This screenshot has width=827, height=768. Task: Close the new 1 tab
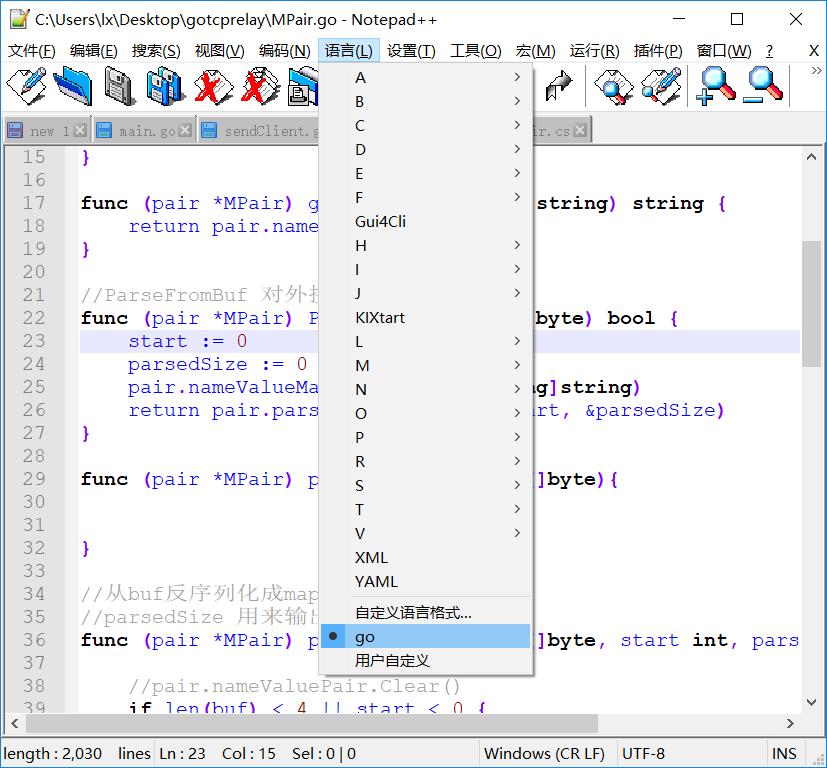point(80,130)
